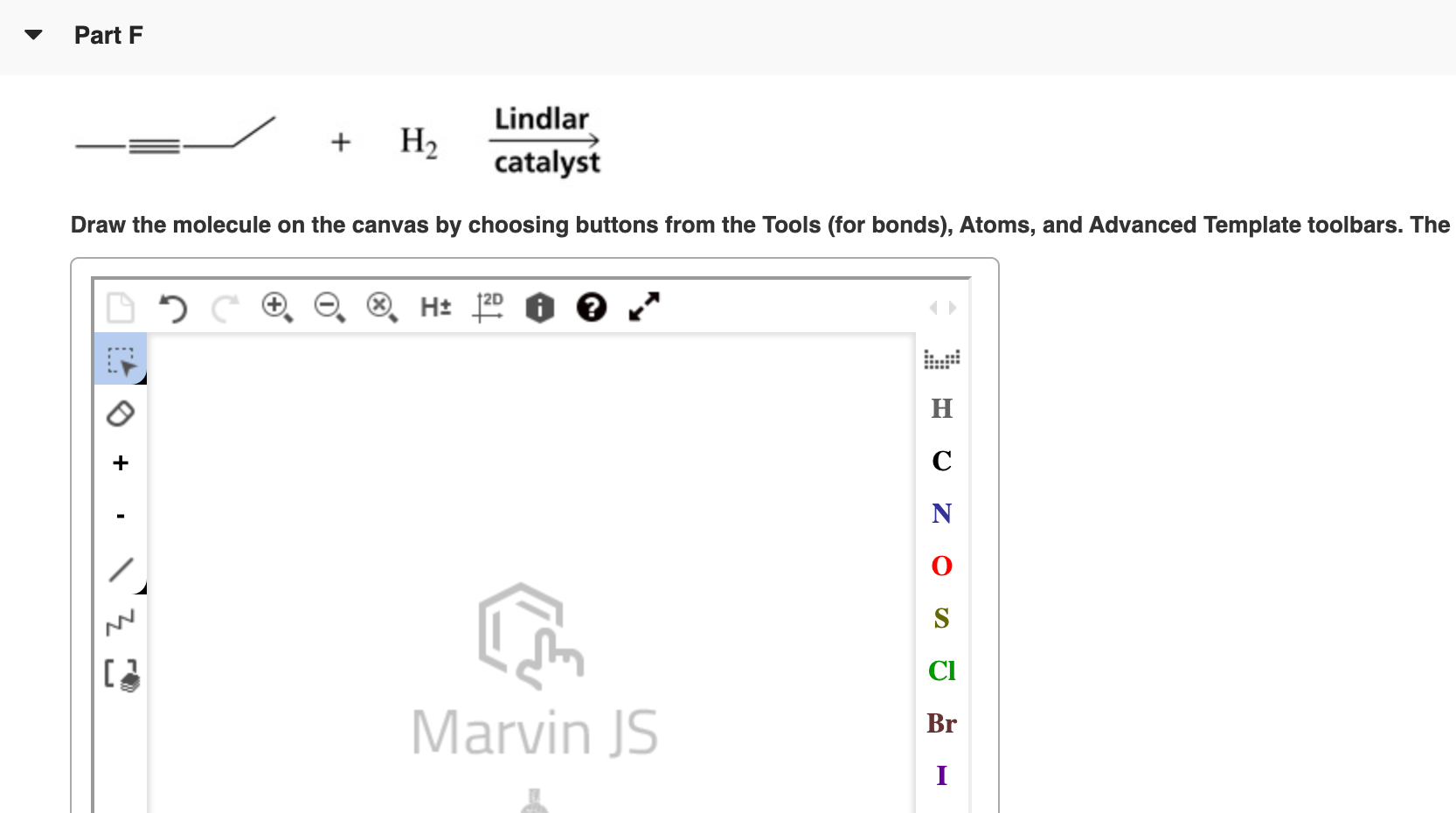The image size is (1456, 813).
Task: Collapse the Part F section arrow
Action: pyautogui.click(x=33, y=35)
